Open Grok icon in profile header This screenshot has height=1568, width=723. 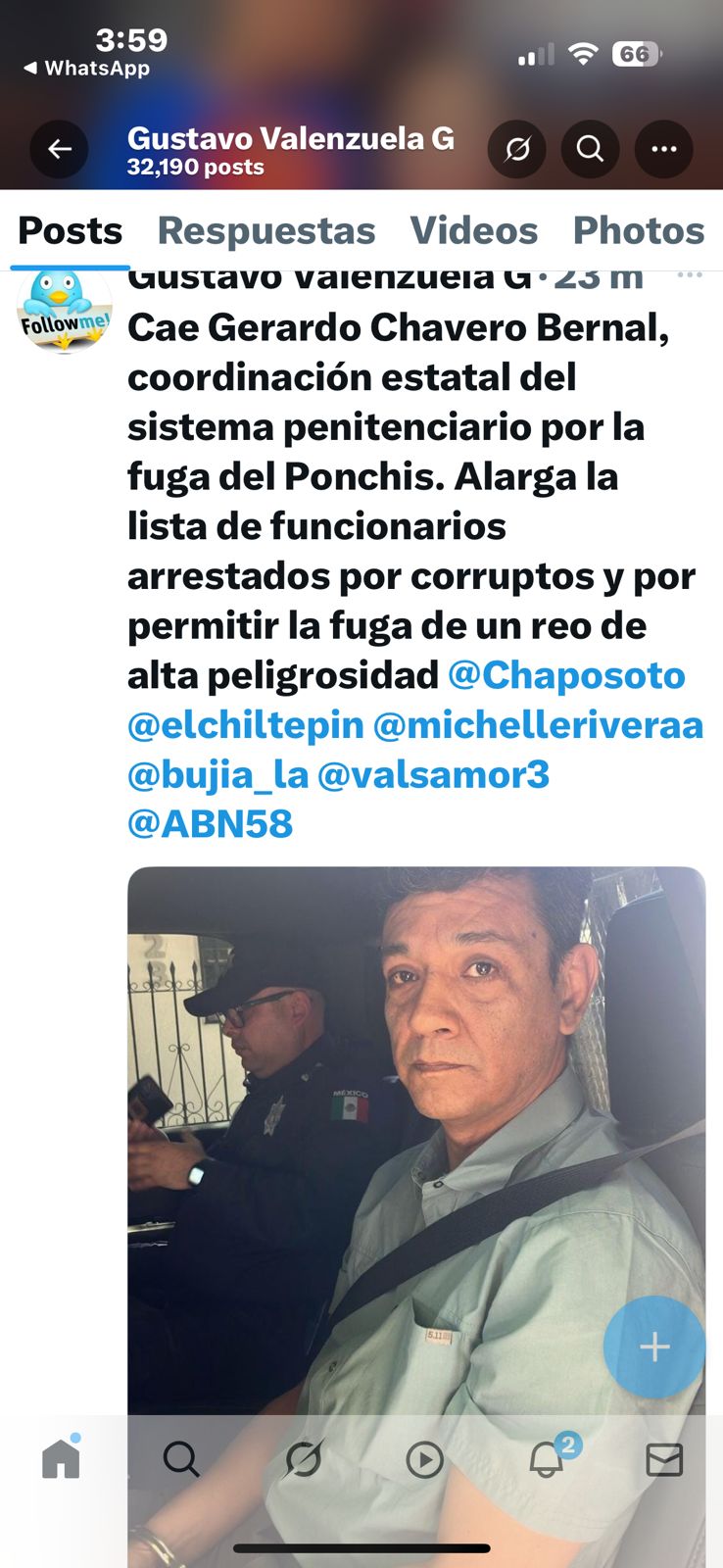pyautogui.click(x=517, y=149)
